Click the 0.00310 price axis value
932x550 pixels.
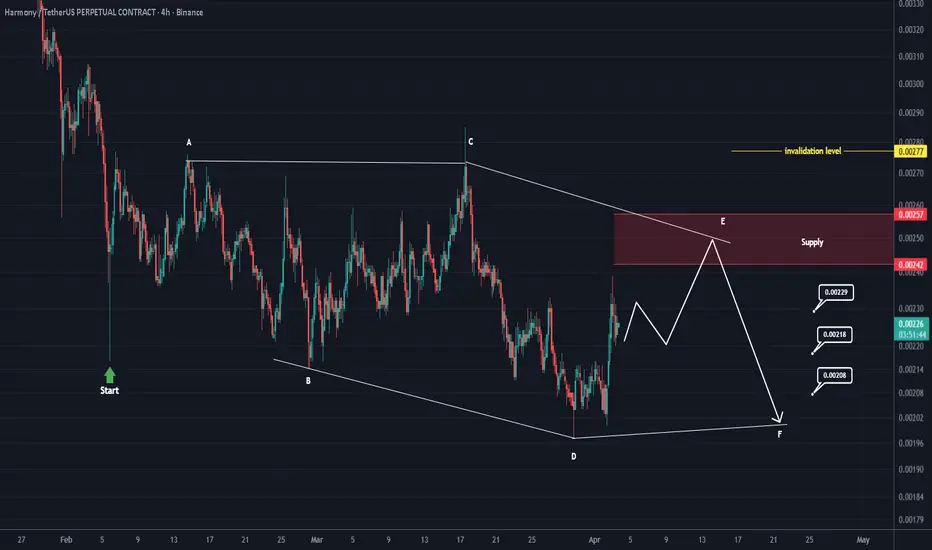click(x=911, y=56)
